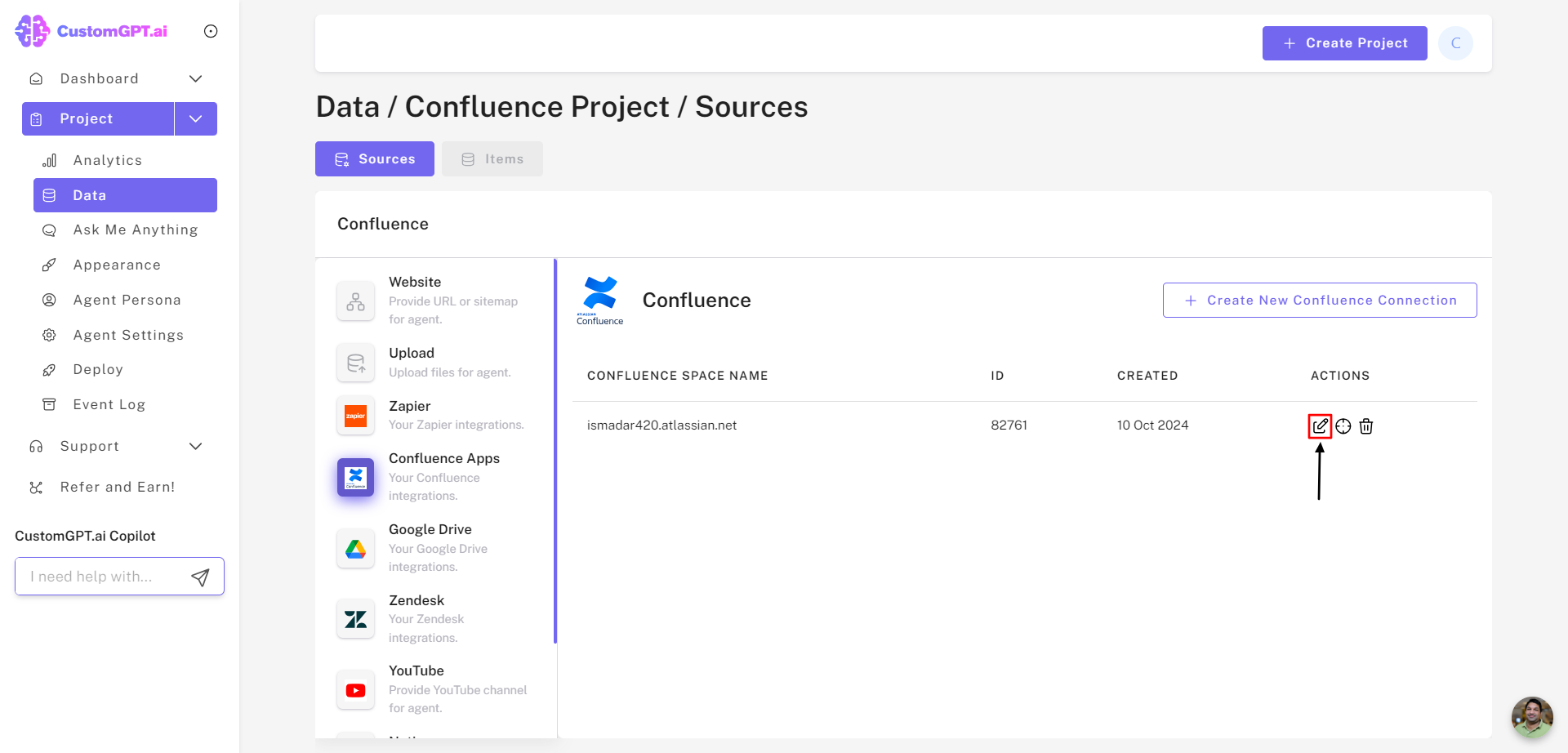
Task: Click Zapier source title
Action: pyautogui.click(x=409, y=406)
